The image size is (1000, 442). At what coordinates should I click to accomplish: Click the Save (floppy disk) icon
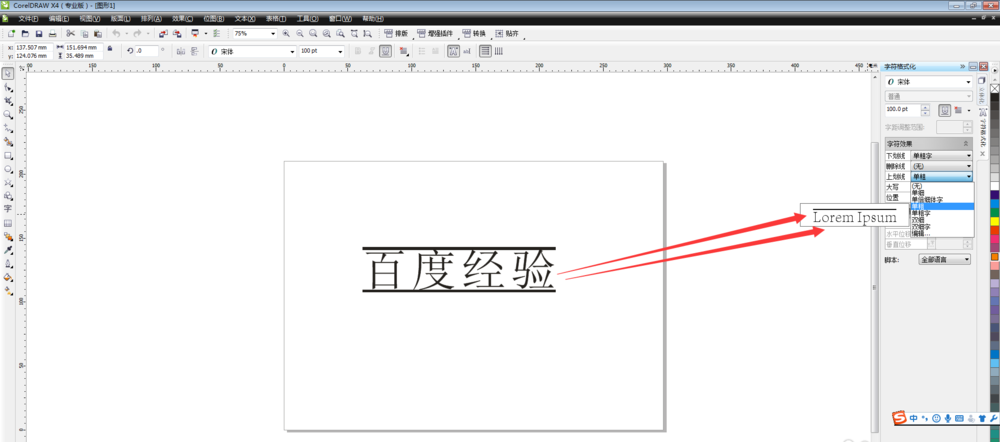(x=39, y=33)
